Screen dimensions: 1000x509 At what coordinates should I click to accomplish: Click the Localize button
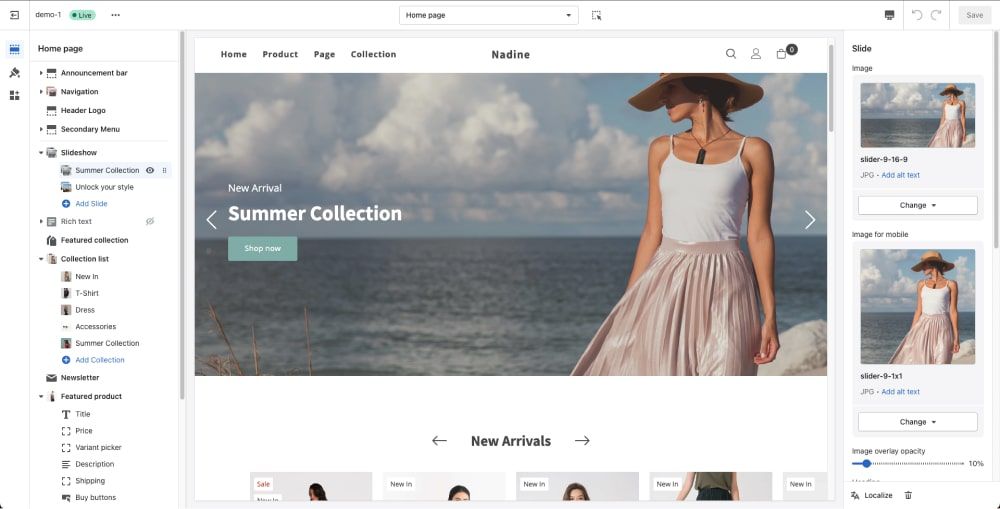(x=872, y=495)
